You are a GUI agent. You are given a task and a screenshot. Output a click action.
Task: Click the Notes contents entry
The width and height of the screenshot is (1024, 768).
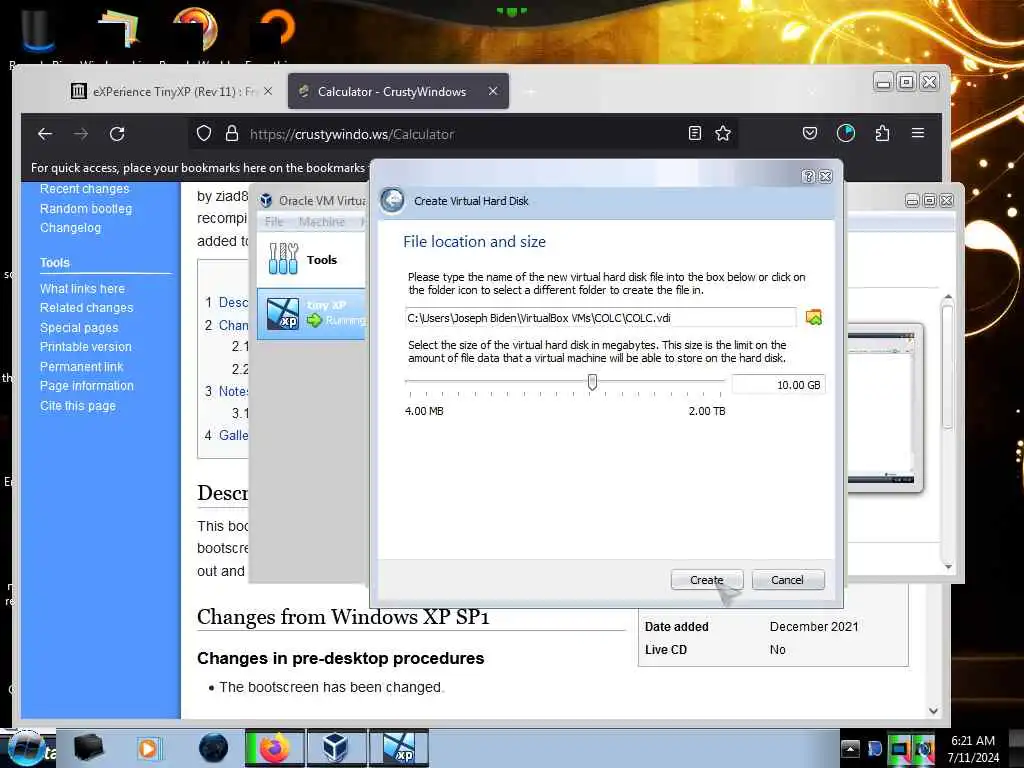[232, 391]
